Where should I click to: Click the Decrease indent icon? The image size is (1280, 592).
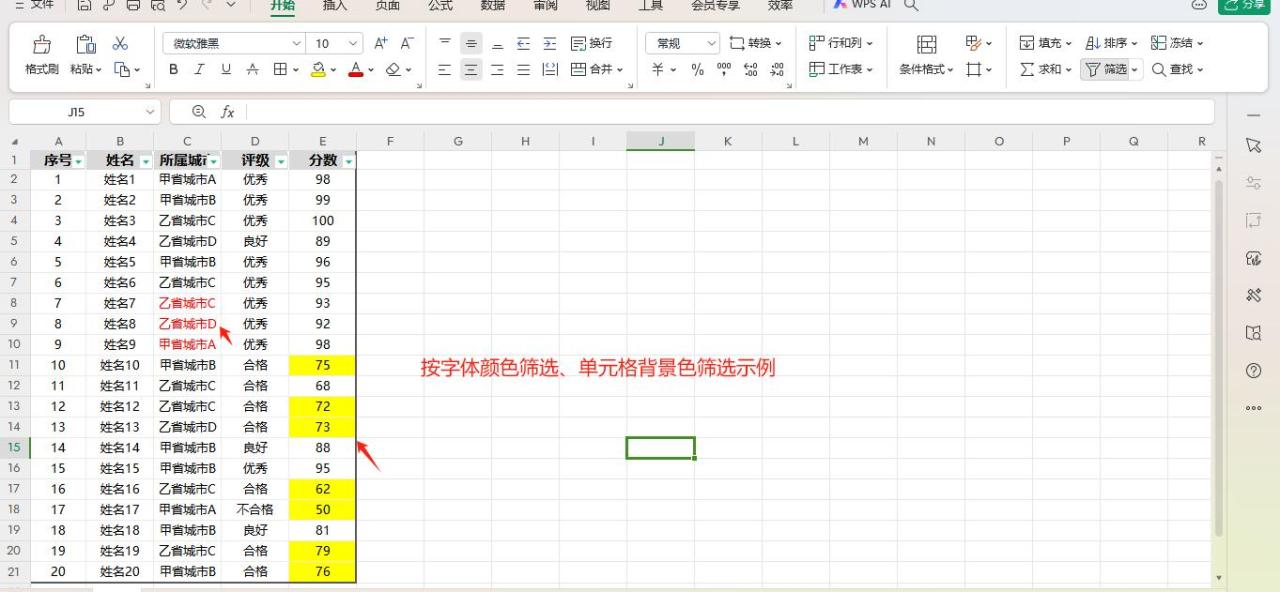click(x=523, y=43)
